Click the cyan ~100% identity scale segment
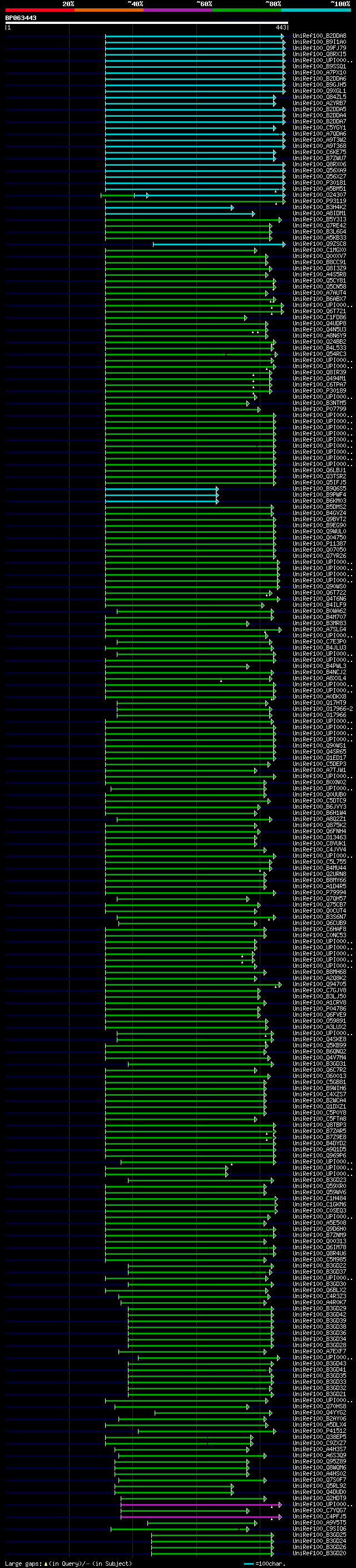 pos(316,10)
